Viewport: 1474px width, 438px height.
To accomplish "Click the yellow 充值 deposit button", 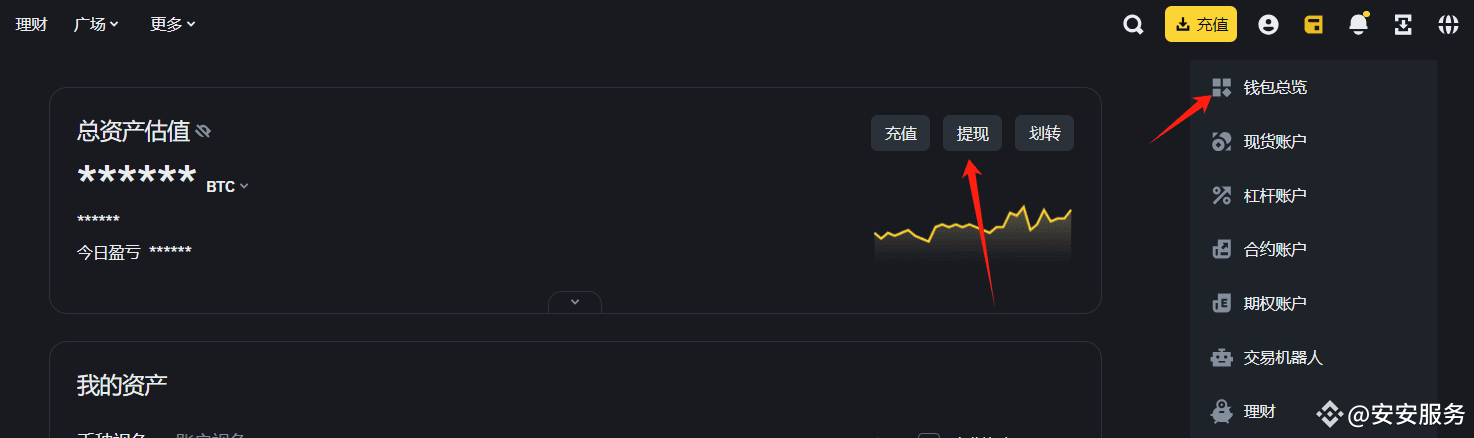I will tap(1201, 25).
